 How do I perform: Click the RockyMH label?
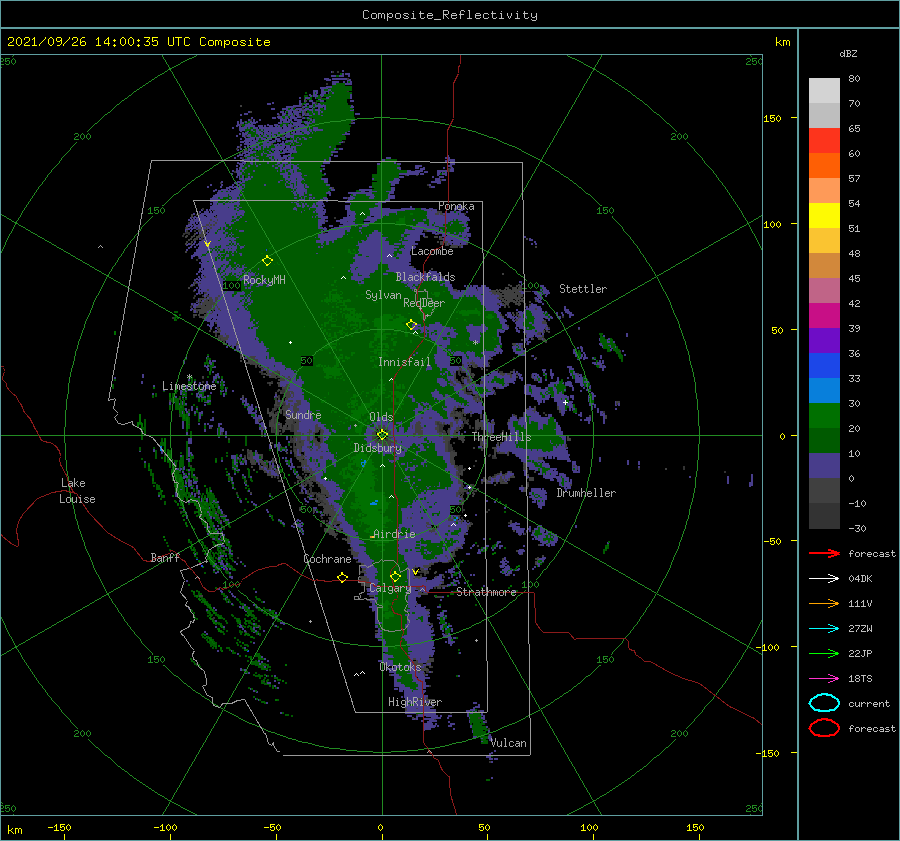pyautogui.click(x=264, y=280)
